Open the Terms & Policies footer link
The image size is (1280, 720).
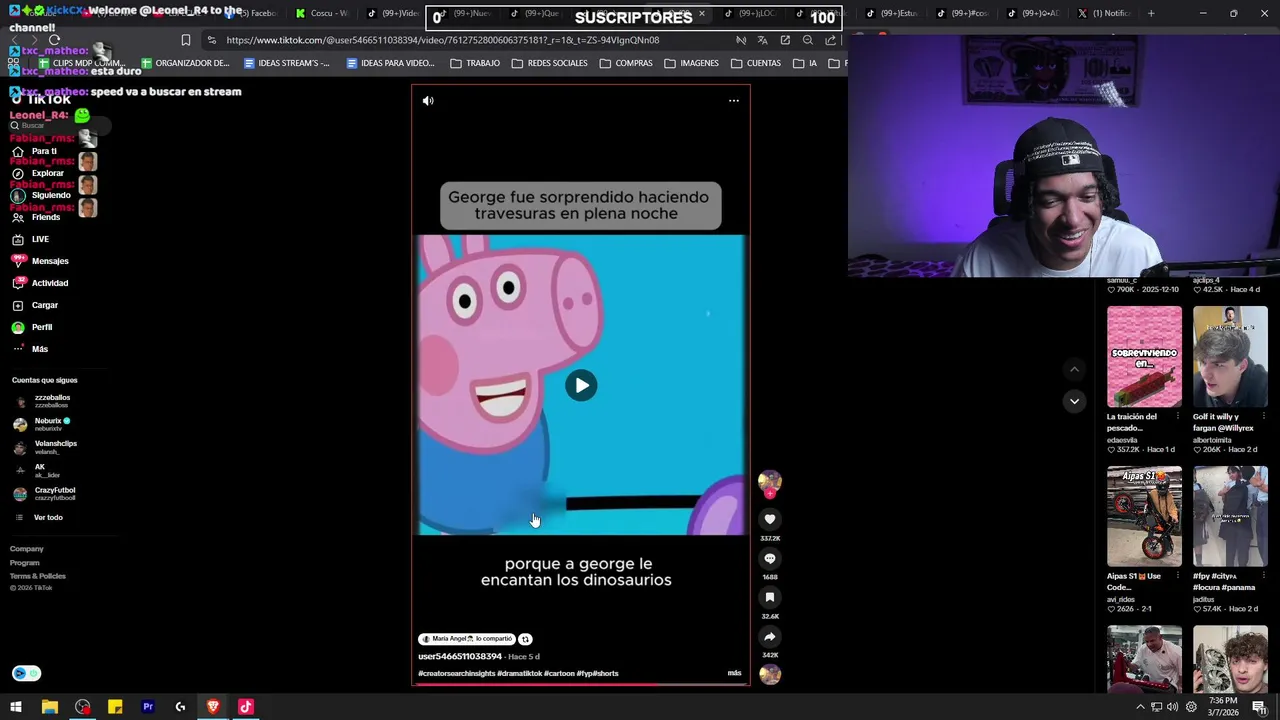38,576
